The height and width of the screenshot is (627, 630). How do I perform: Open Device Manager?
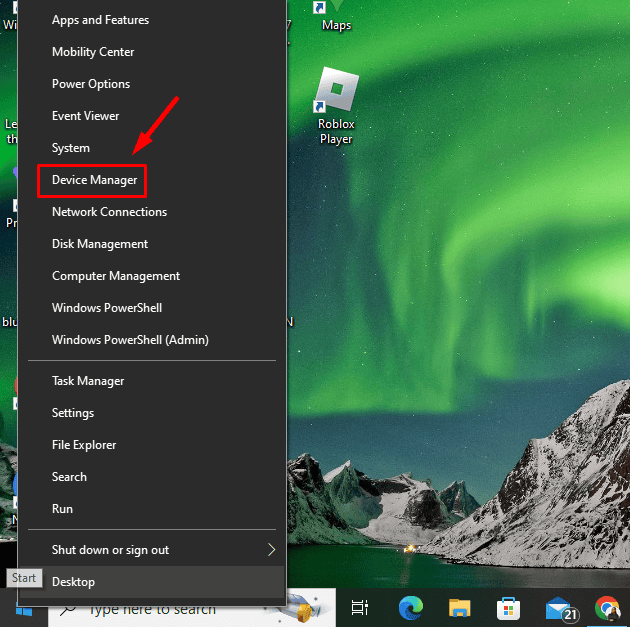point(152,180)
